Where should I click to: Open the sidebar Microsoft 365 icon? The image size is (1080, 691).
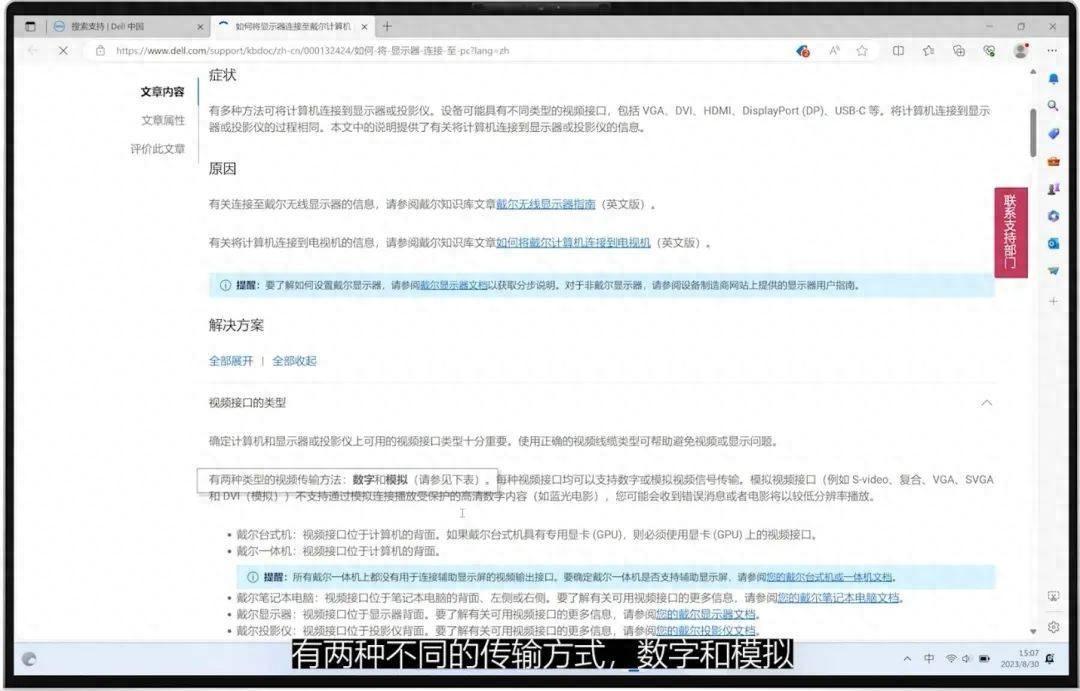tap(1053, 216)
